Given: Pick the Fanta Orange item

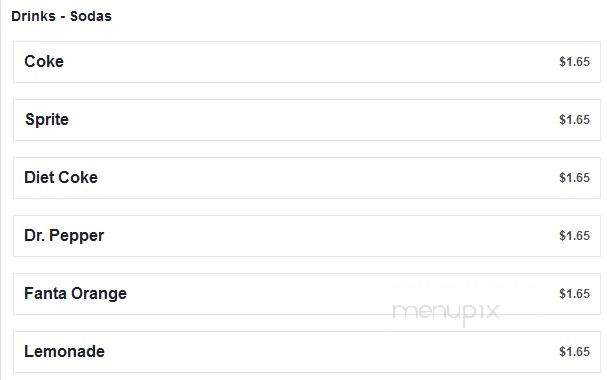Looking at the screenshot, I should [x=75, y=294].
